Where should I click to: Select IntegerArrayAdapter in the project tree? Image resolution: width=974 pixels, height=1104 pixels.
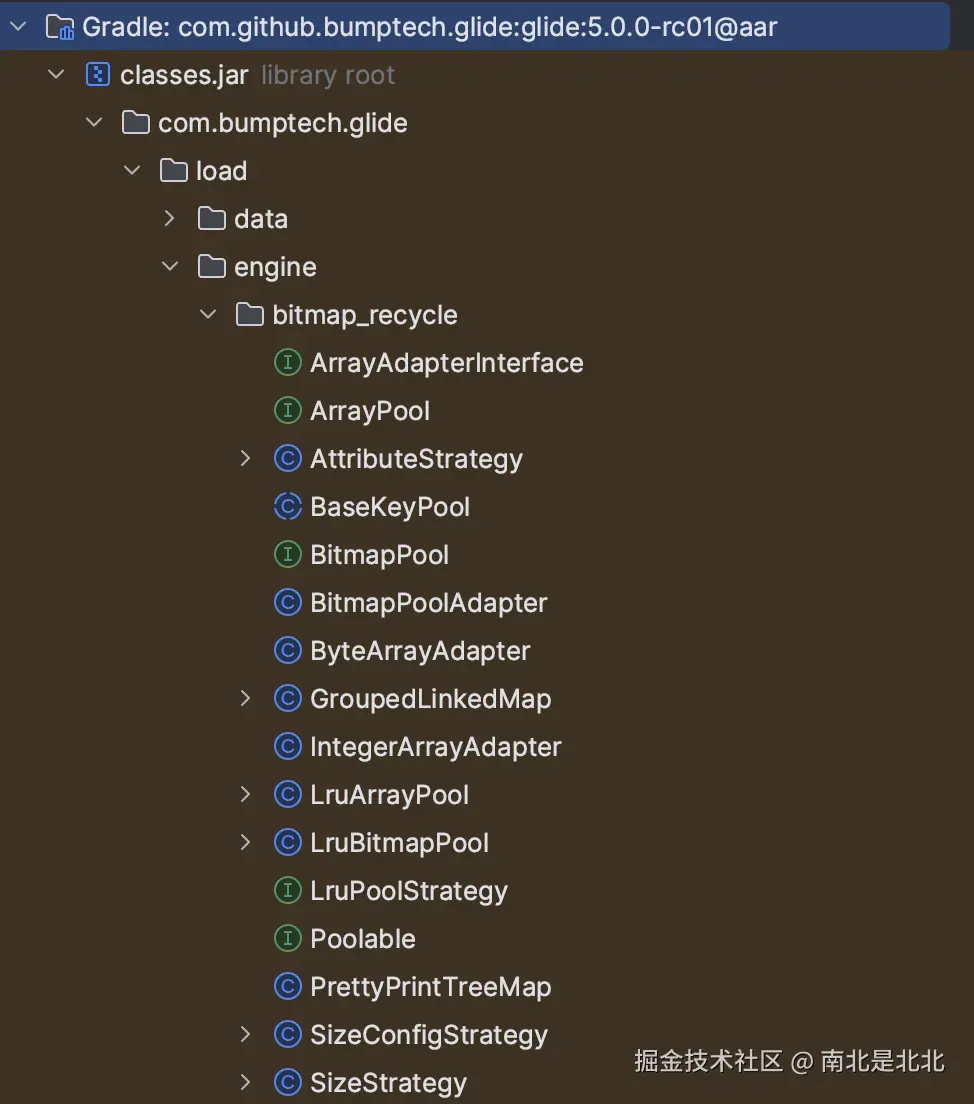coord(435,747)
